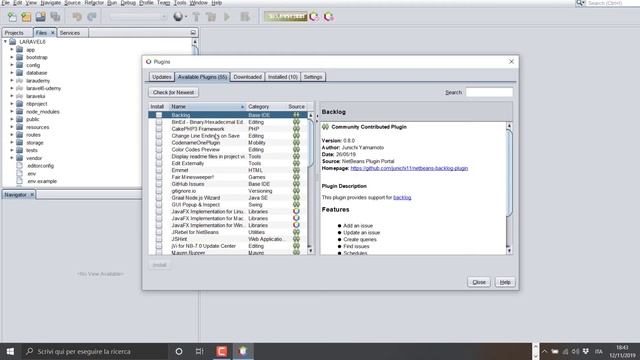Click the red recorder app on taskbar
The width and height of the screenshot is (640, 360).
point(222,351)
